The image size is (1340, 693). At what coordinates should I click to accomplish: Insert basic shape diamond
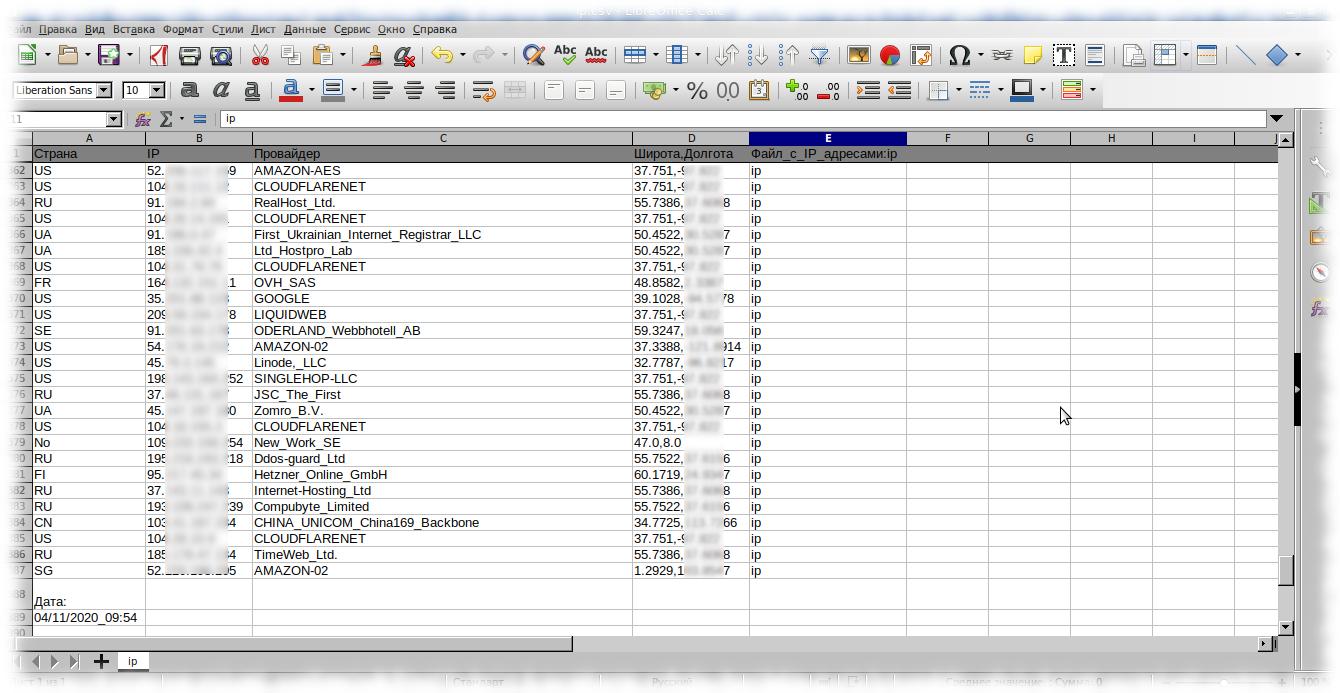(x=1277, y=55)
